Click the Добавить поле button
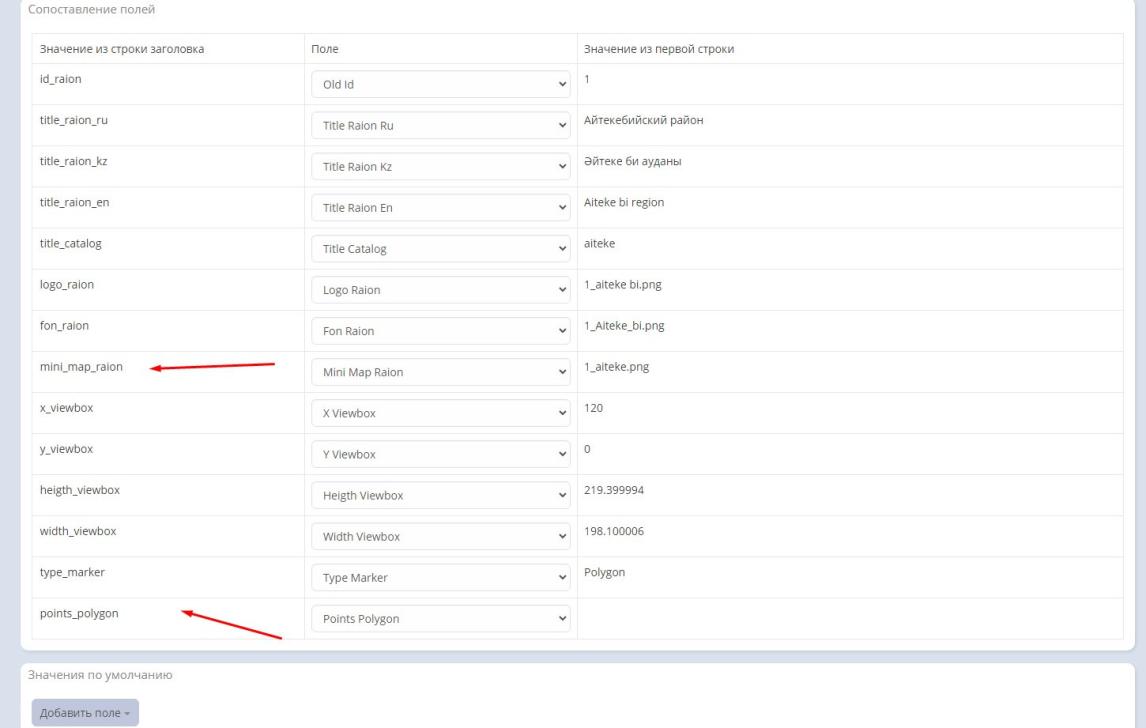Screen dimensions: 1146x728 85,712
